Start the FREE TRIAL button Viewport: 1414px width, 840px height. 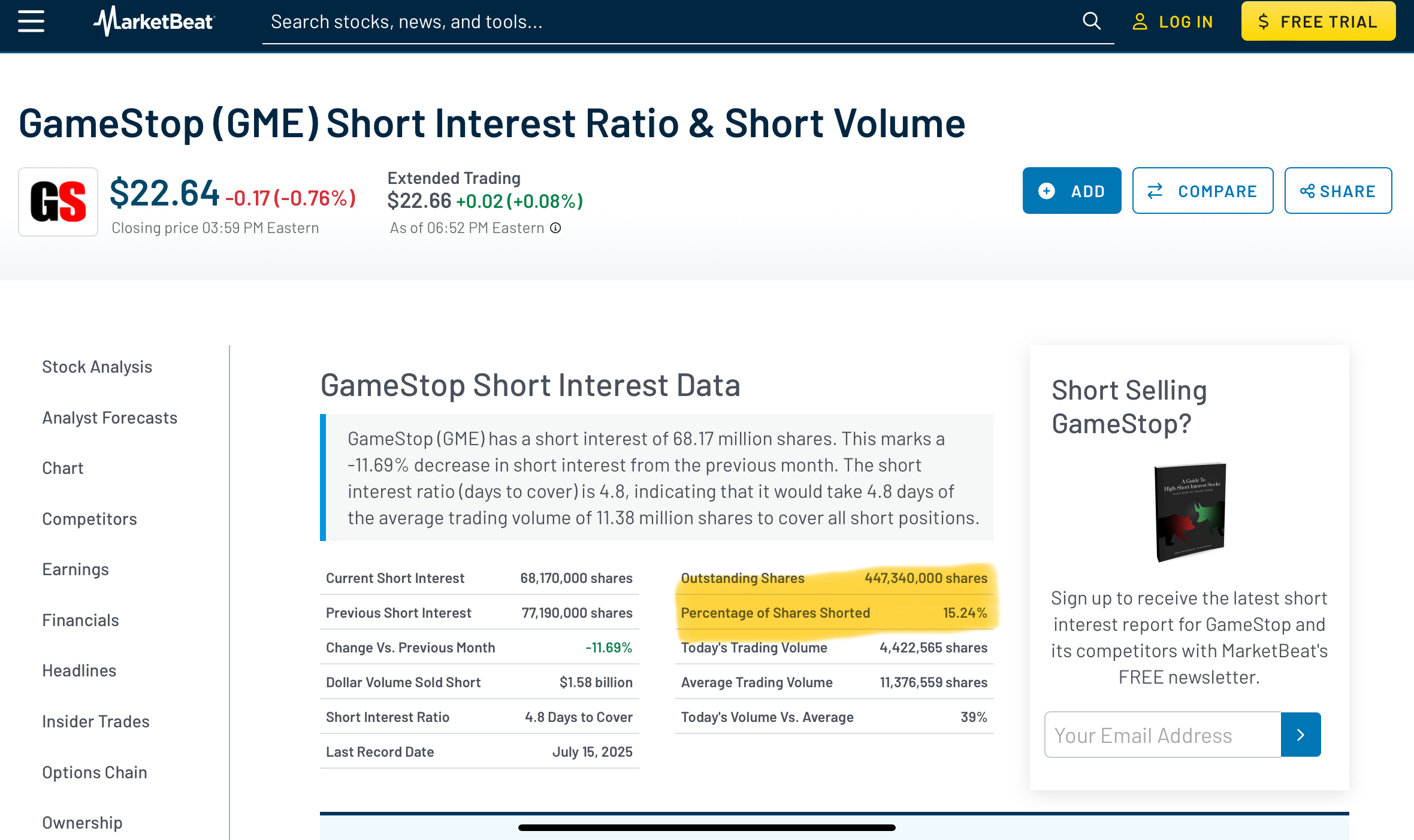click(1318, 22)
